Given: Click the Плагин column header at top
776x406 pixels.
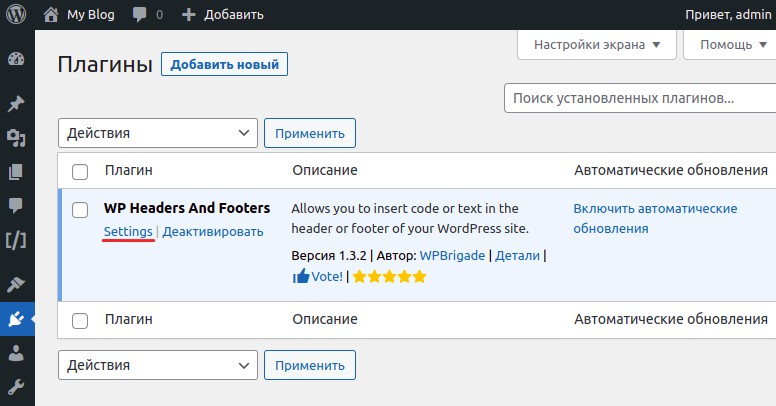Looking at the screenshot, I should click(x=129, y=170).
